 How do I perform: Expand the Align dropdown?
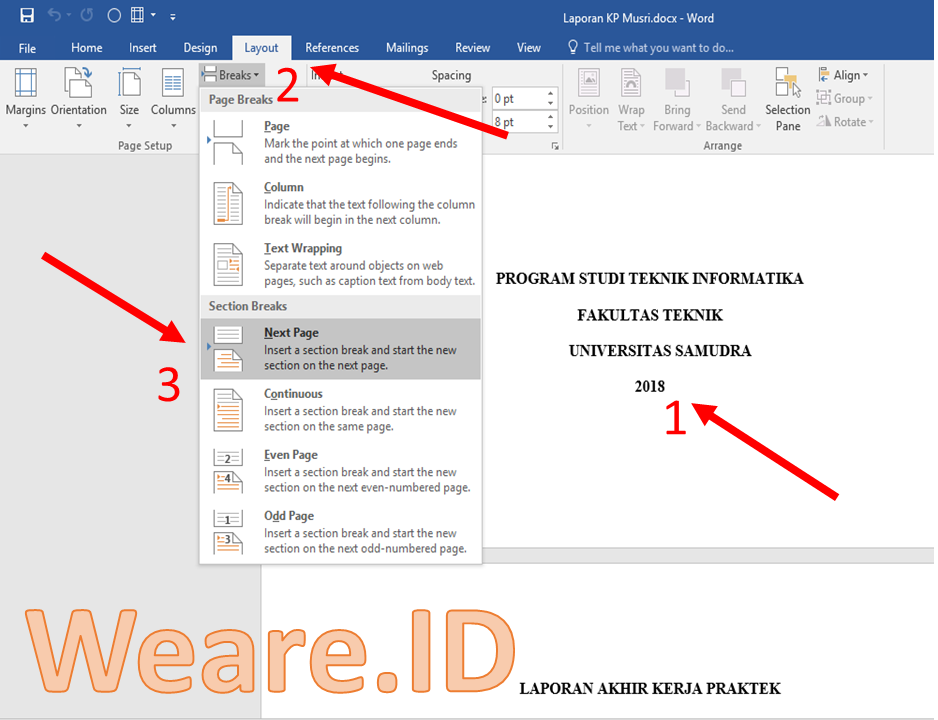pos(843,75)
